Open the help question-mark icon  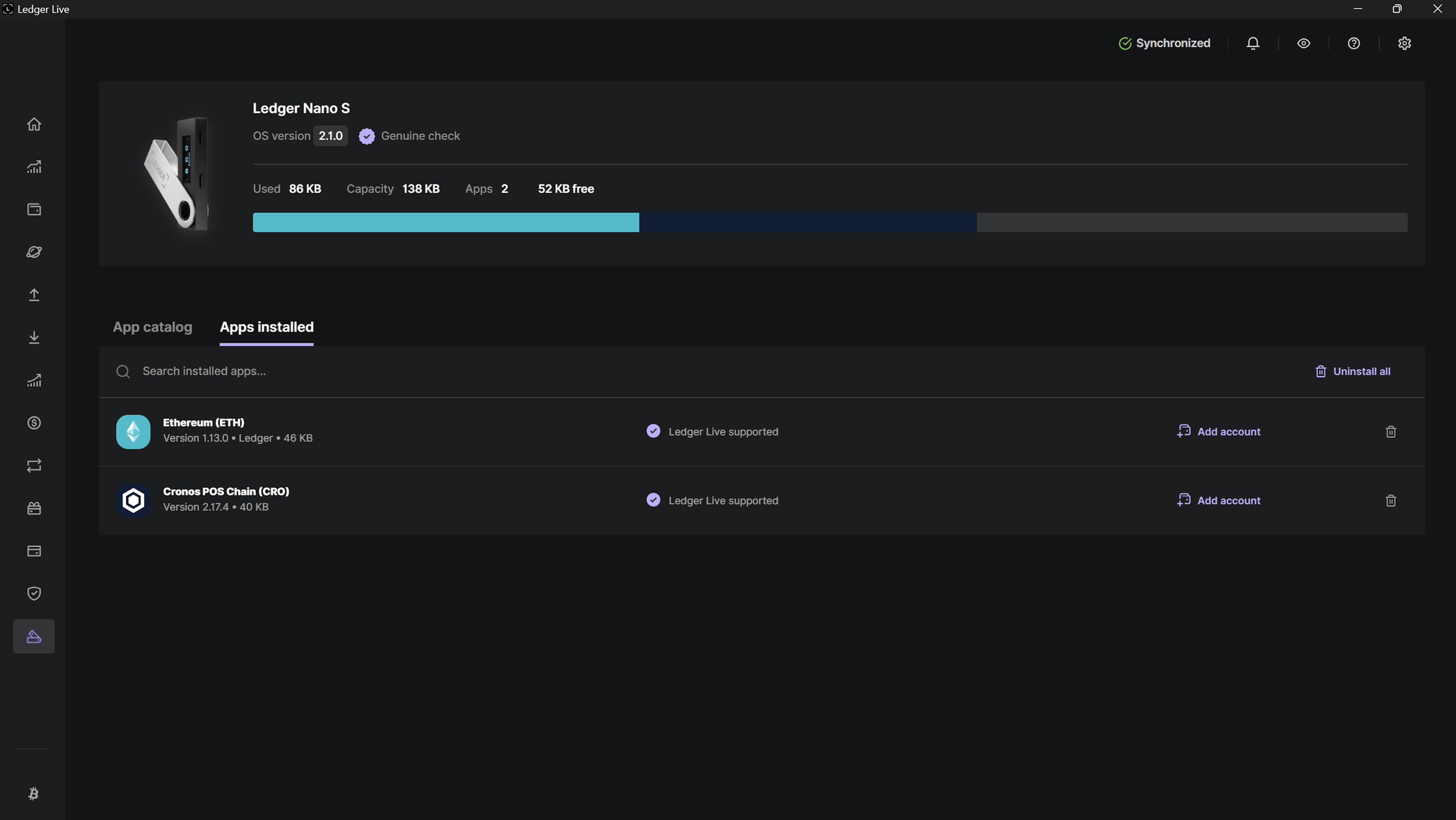coord(1354,43)
